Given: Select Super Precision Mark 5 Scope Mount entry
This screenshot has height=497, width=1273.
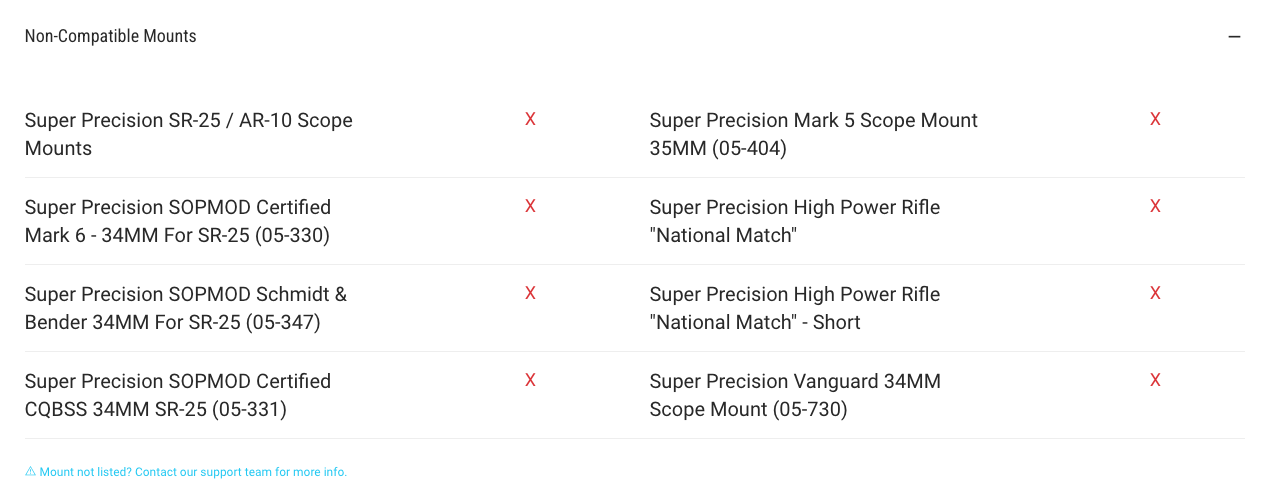Looking at the screenshot, I should [x=814, y=134].
